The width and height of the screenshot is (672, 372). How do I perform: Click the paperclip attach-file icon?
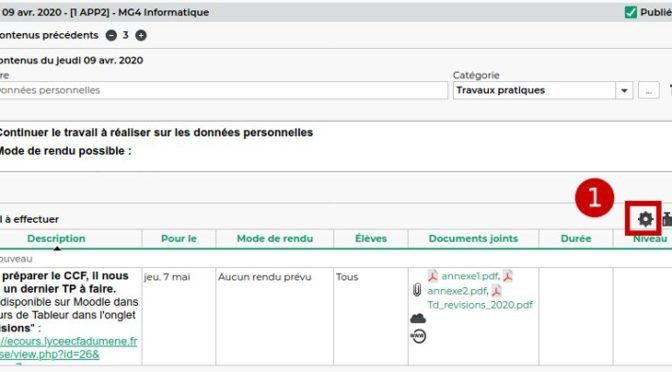coord(417,290)
